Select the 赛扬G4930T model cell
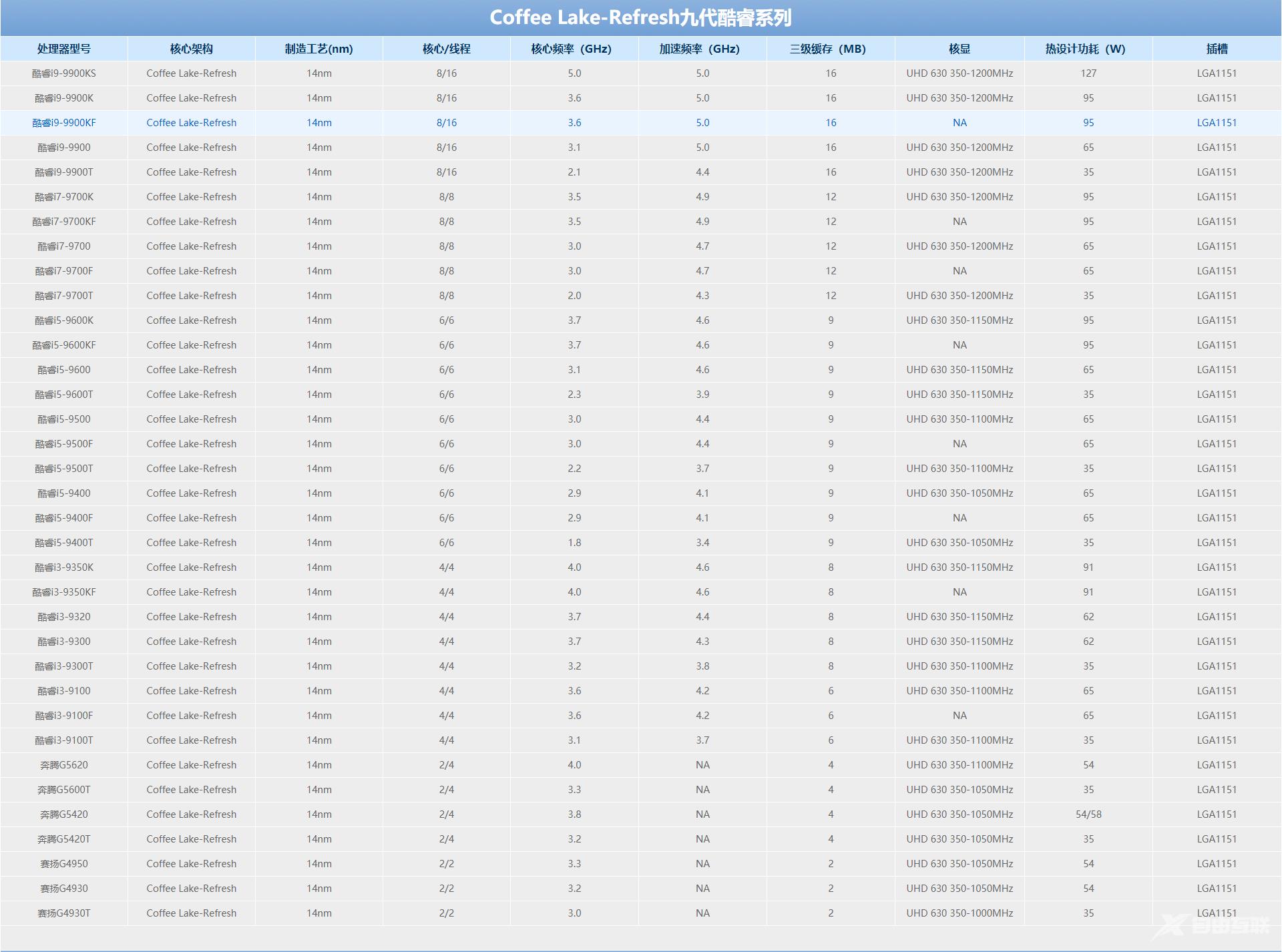 [x=64, y=913]
